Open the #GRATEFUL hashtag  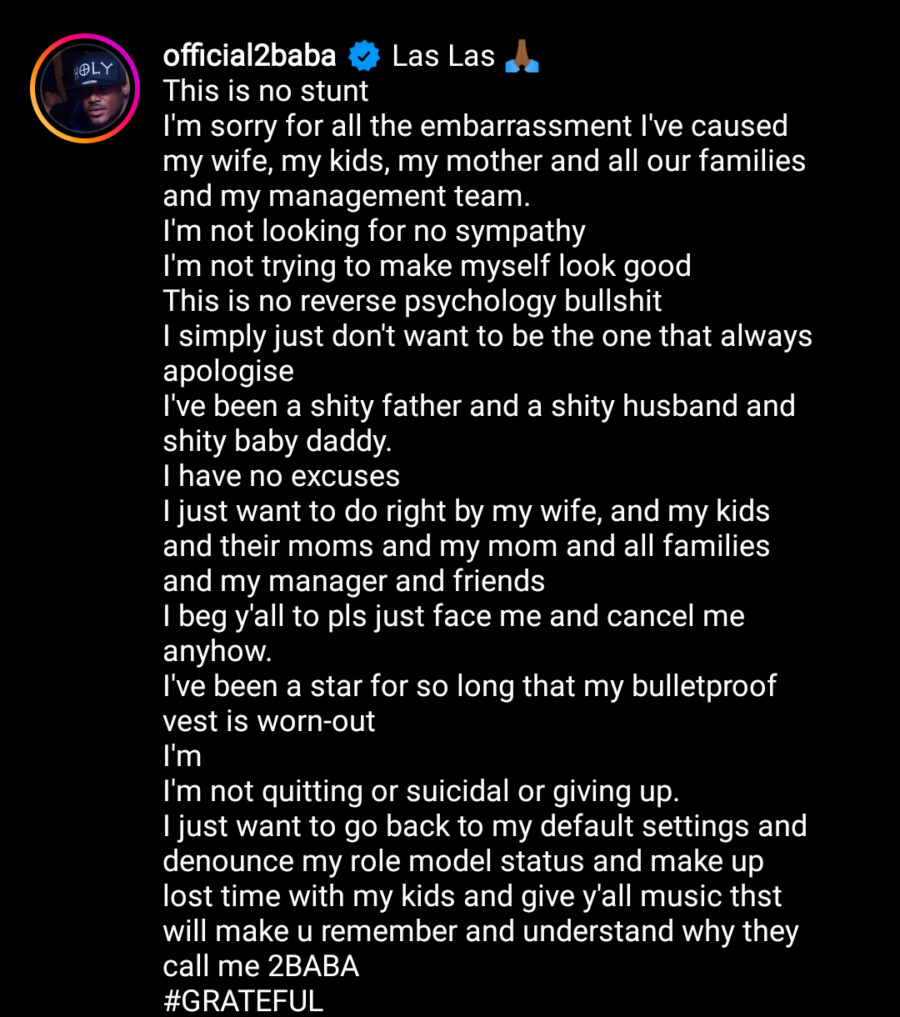(x=243, y=1001)
